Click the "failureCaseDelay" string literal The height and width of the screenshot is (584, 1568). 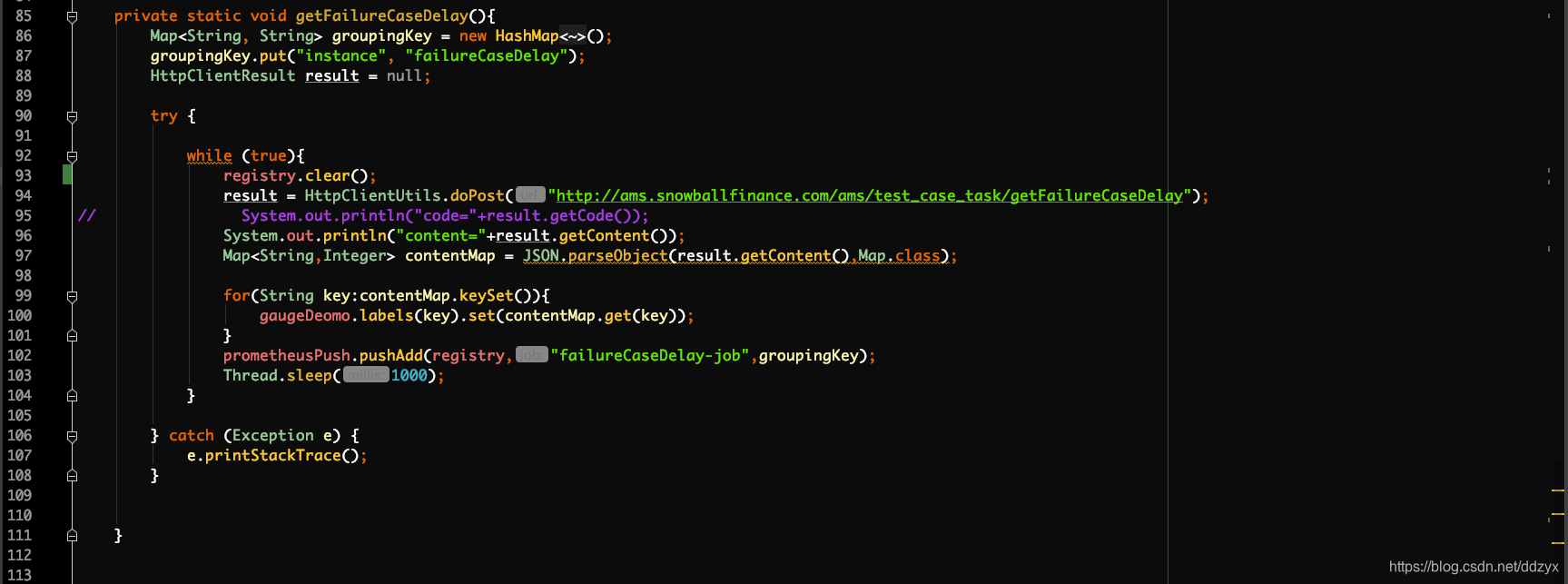(486, 55)
